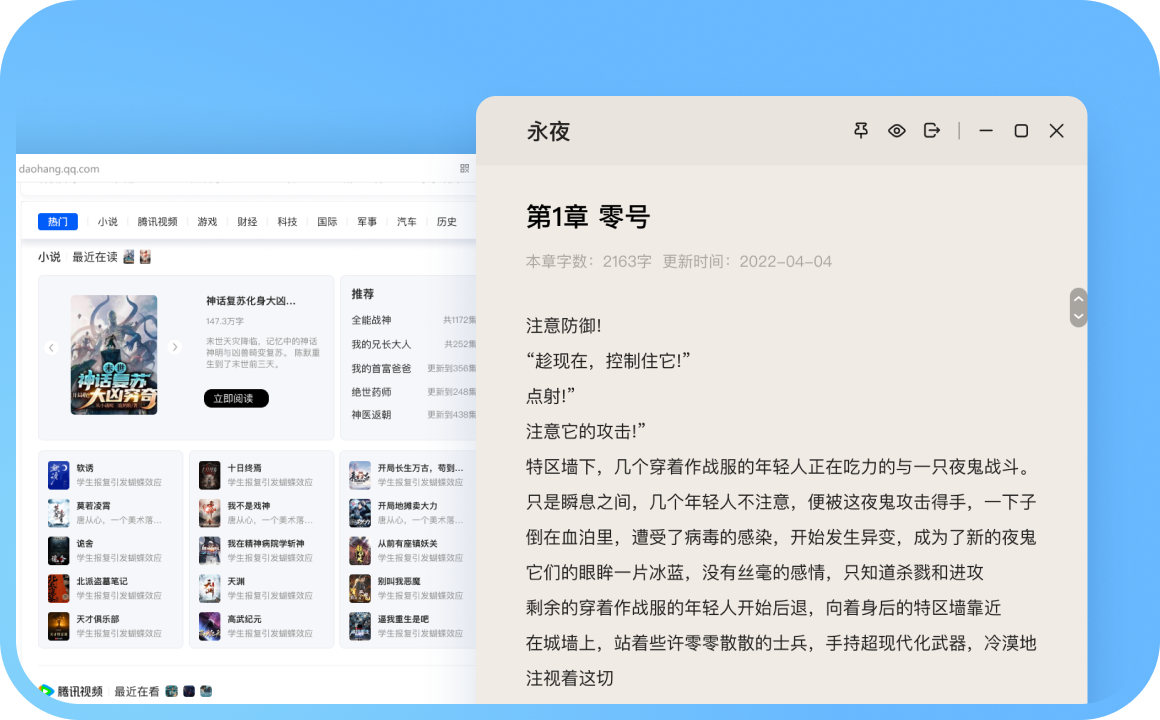The width and height of the screenshot is (1160, 720).
Task: Switch to the 小说 category tab
Action: click(x=108, y=221)
